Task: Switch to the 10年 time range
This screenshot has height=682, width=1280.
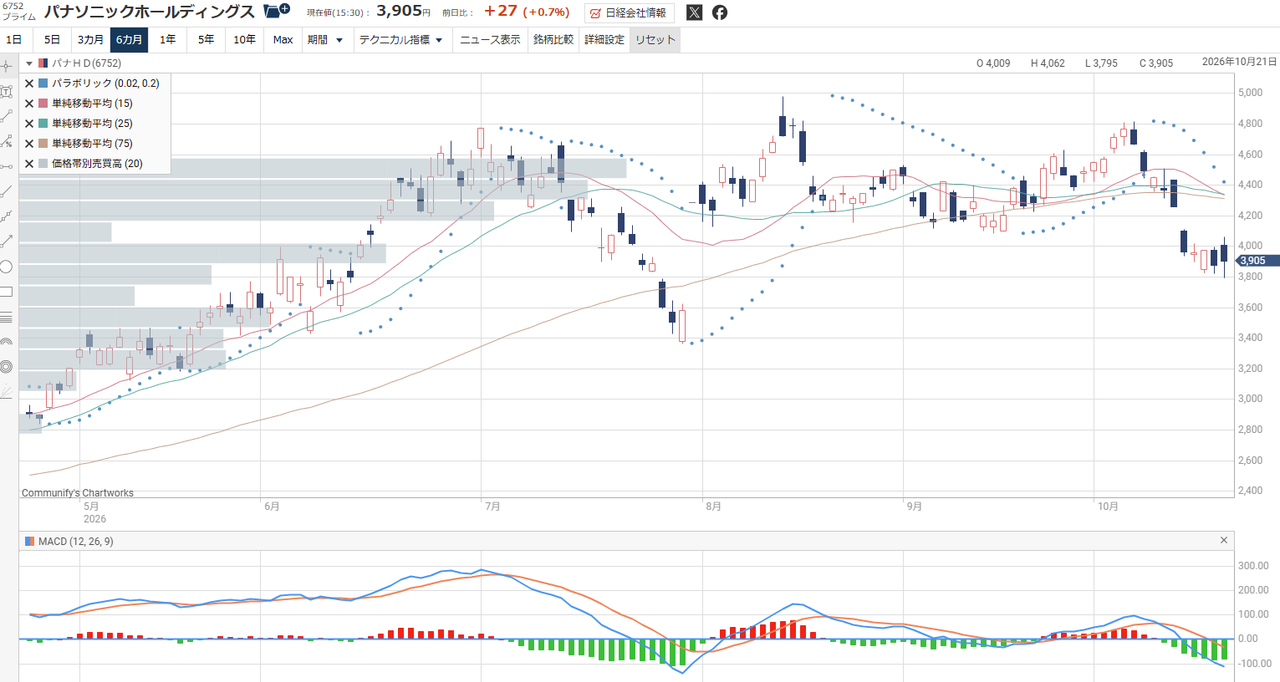Action: pos(244,40)
